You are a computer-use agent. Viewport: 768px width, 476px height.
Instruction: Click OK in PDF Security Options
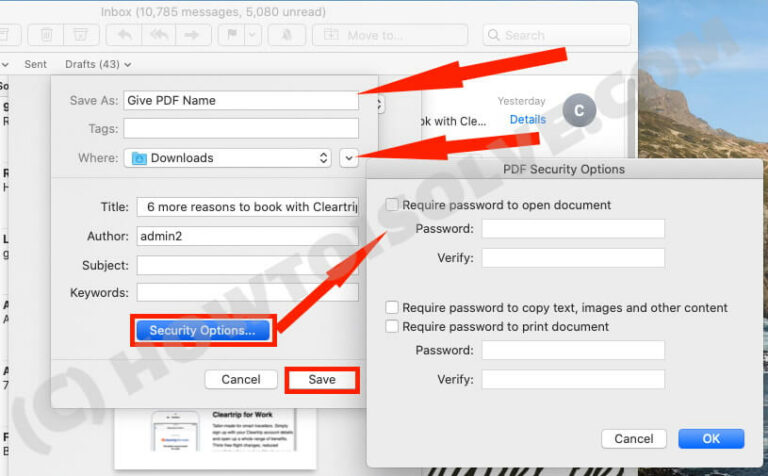[x=711, y=439]
